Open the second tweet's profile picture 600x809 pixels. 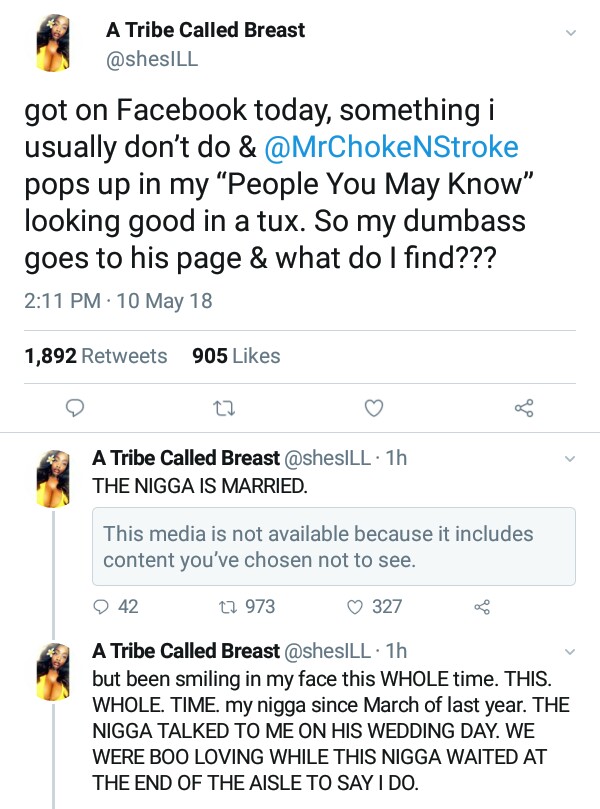coord(52,477)
